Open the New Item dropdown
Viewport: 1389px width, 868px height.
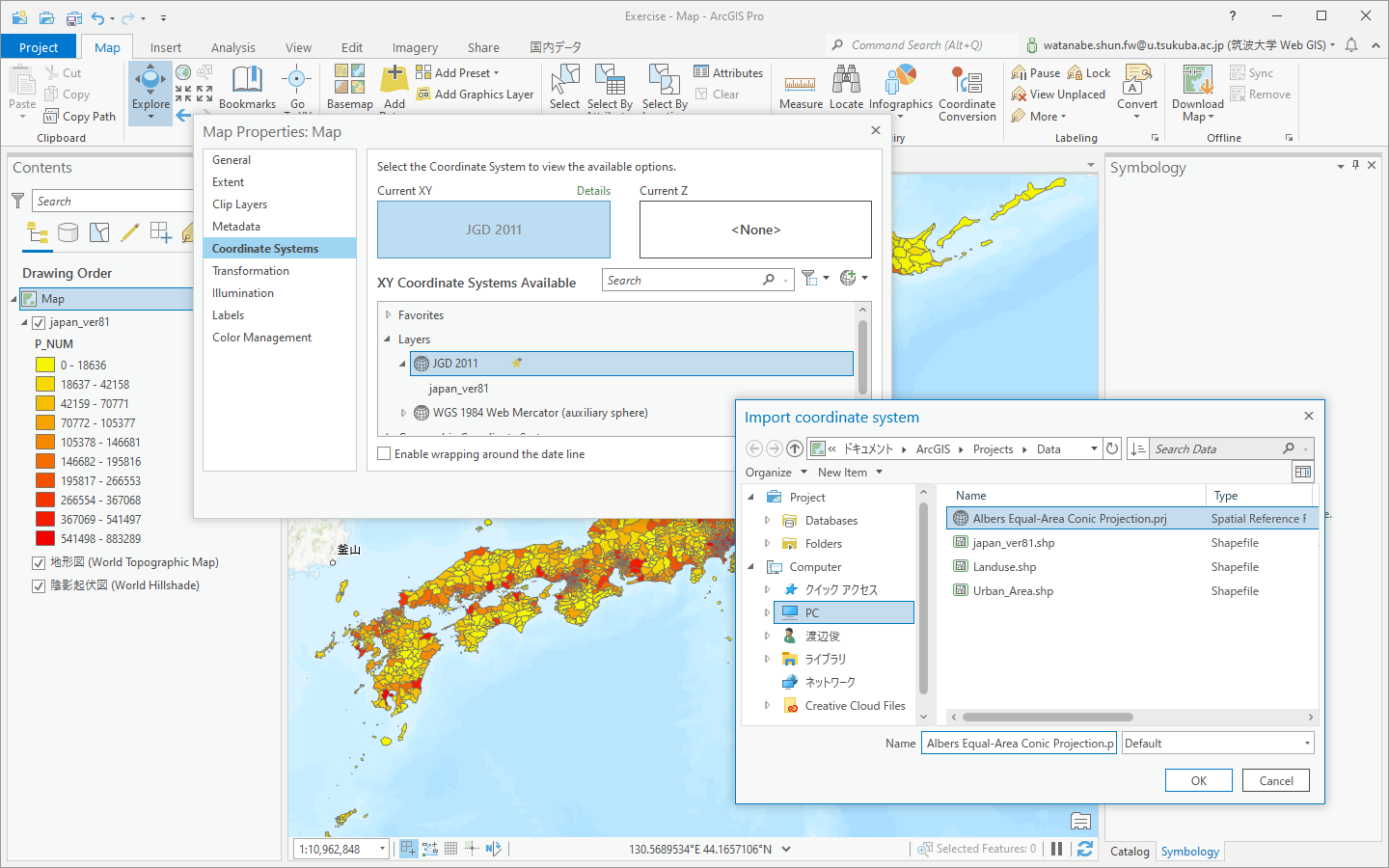(x=850, y=473)
